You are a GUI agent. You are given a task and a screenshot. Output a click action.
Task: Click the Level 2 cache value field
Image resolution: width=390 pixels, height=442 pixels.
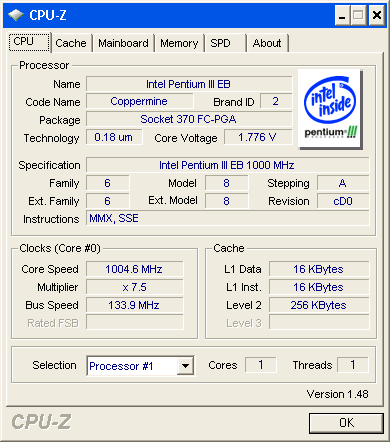point(319,305)
